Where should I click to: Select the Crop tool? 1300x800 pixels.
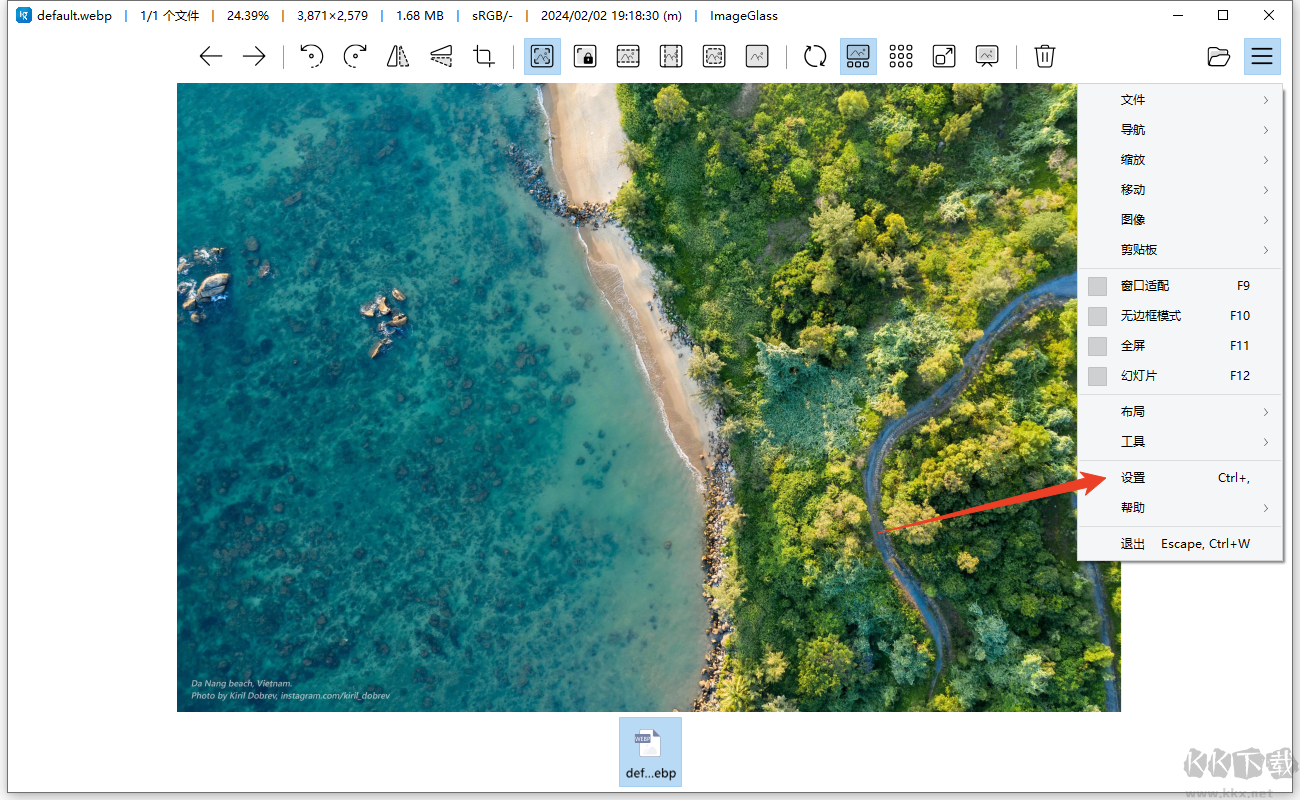coord(484,56)
